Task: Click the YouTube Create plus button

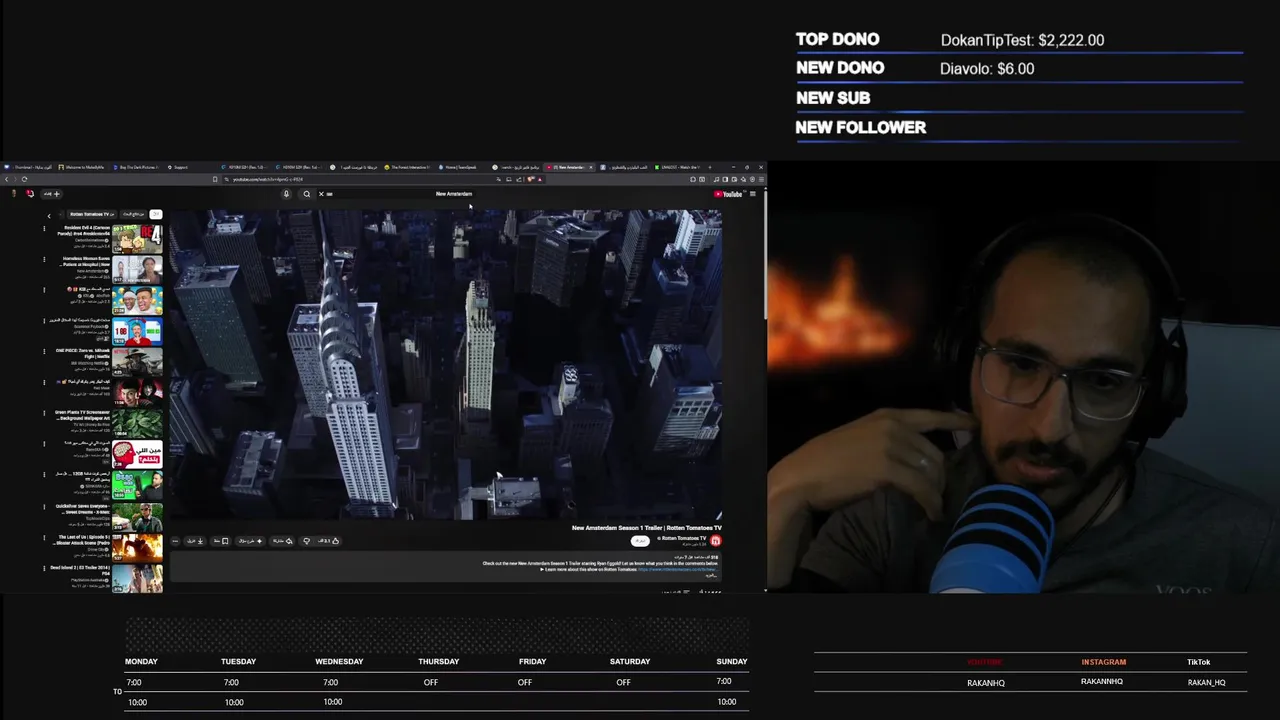Action: pyautogui.click(x=51, y=194)
